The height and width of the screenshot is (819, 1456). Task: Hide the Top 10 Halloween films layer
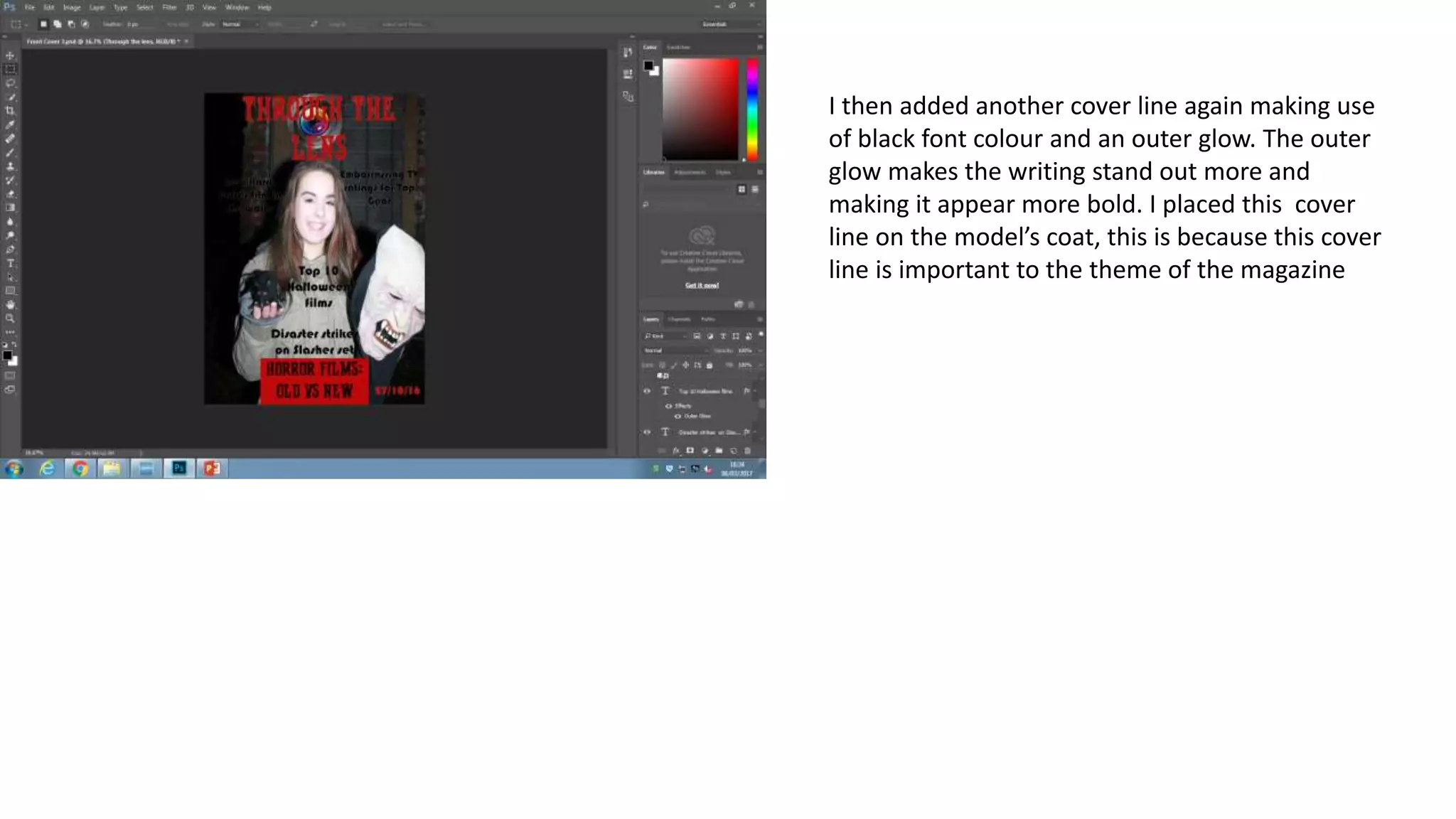[647, 391]
